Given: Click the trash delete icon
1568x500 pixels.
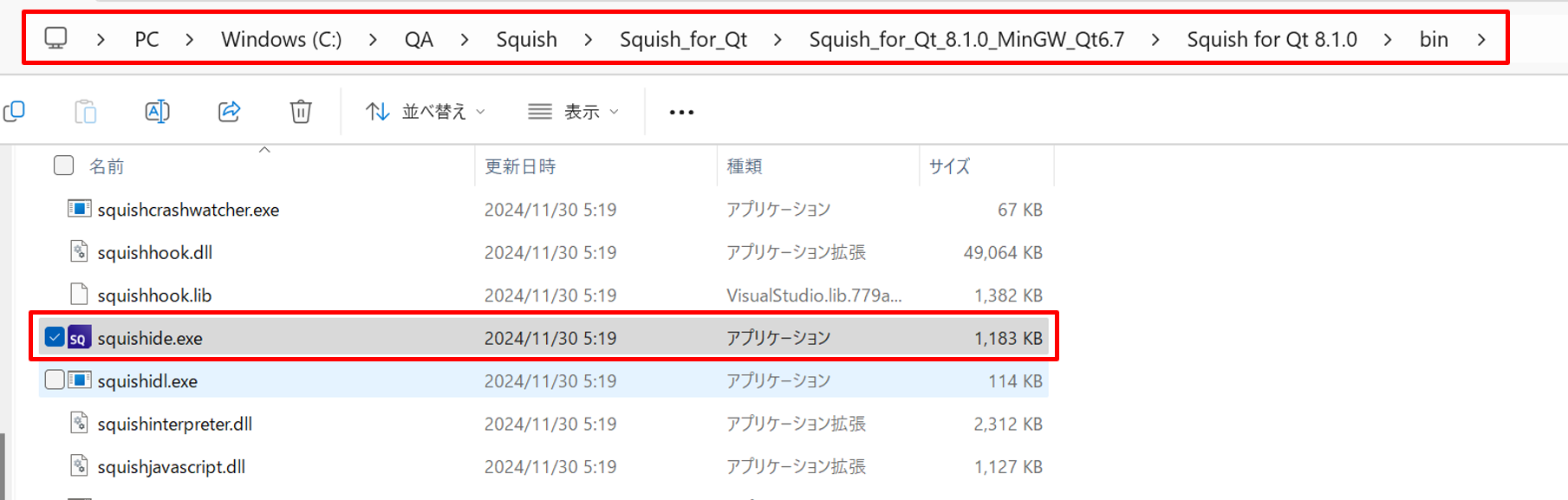Looking at the screenshot, I should tap(301, 112).
